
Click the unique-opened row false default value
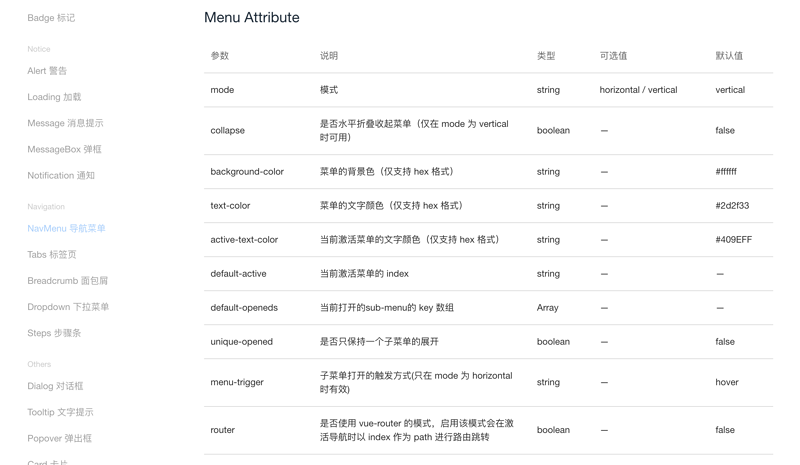[724, 342]
